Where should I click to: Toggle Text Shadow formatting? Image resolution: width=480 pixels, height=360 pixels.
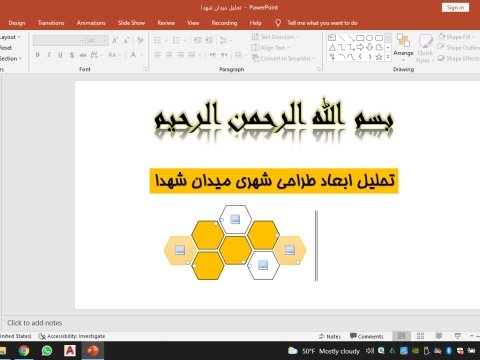tap(72, 55)
